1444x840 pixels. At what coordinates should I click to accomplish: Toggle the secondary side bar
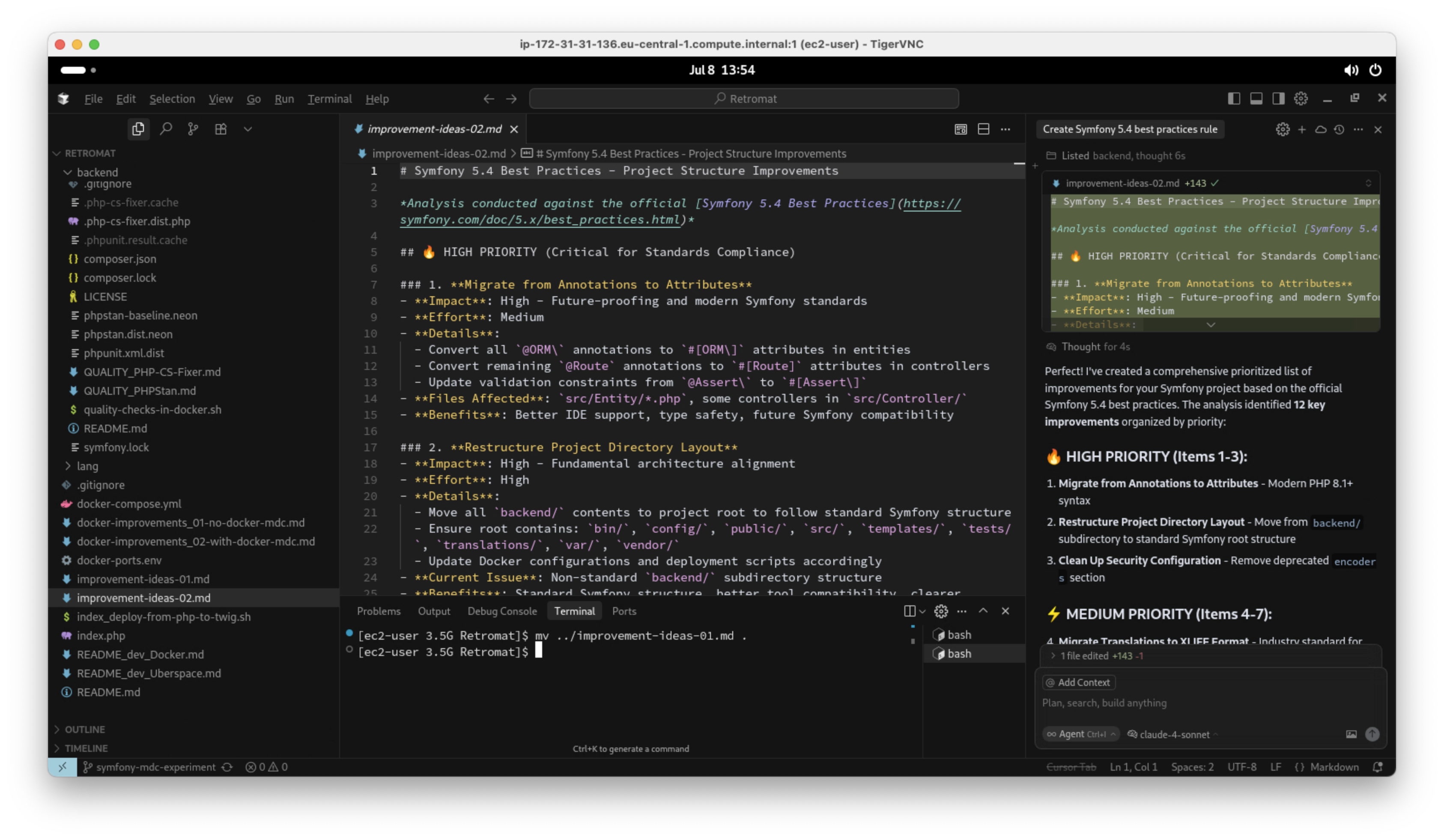1278,98
